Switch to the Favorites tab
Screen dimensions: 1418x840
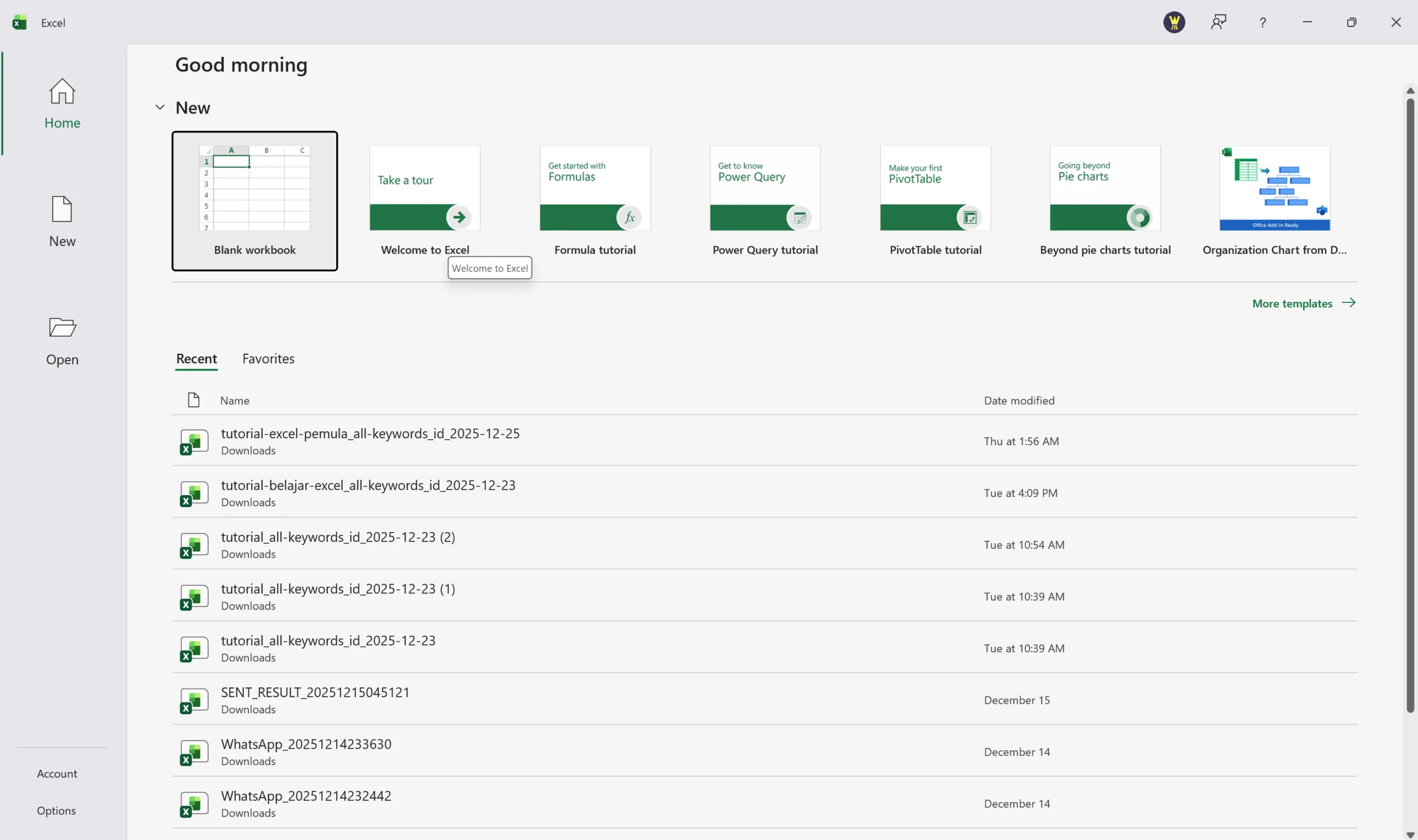coord(268,359)
